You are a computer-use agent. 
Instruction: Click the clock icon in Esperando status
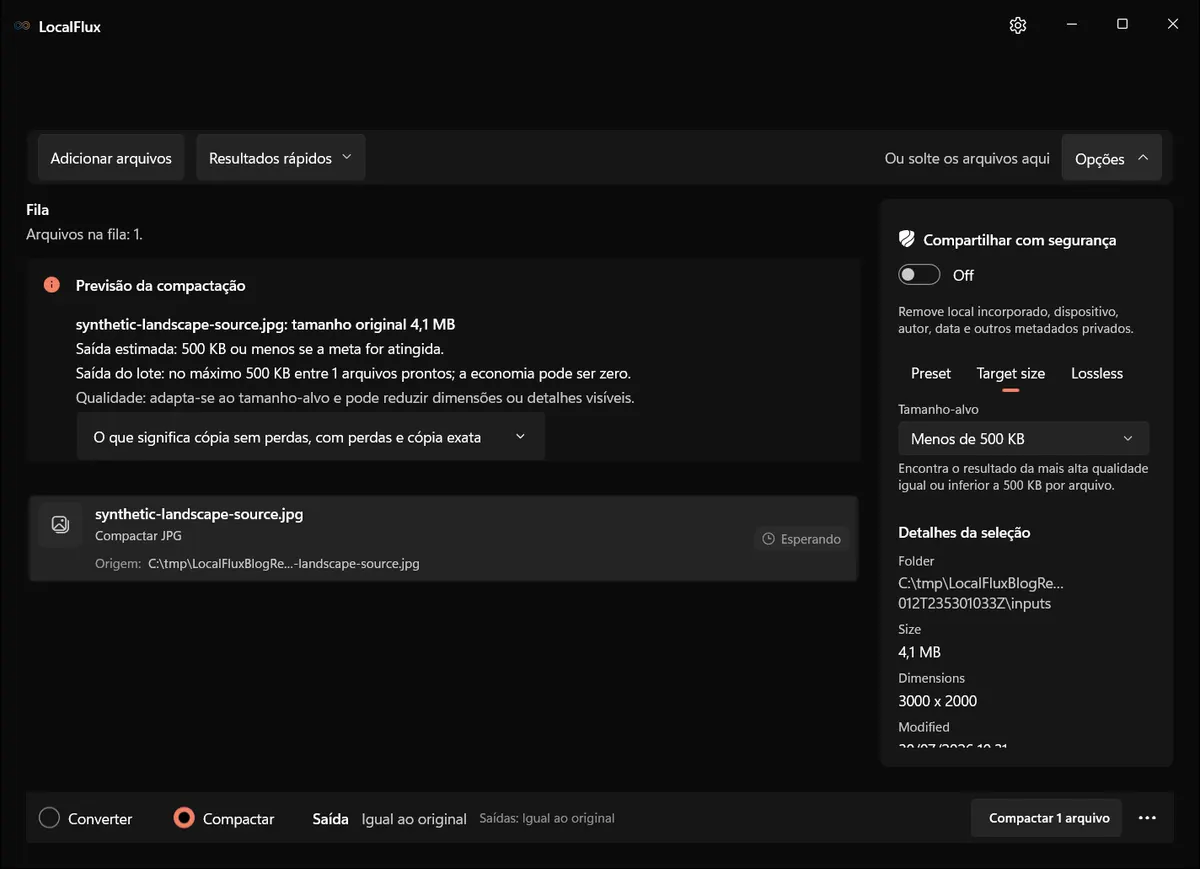click(x=768, y=539)
